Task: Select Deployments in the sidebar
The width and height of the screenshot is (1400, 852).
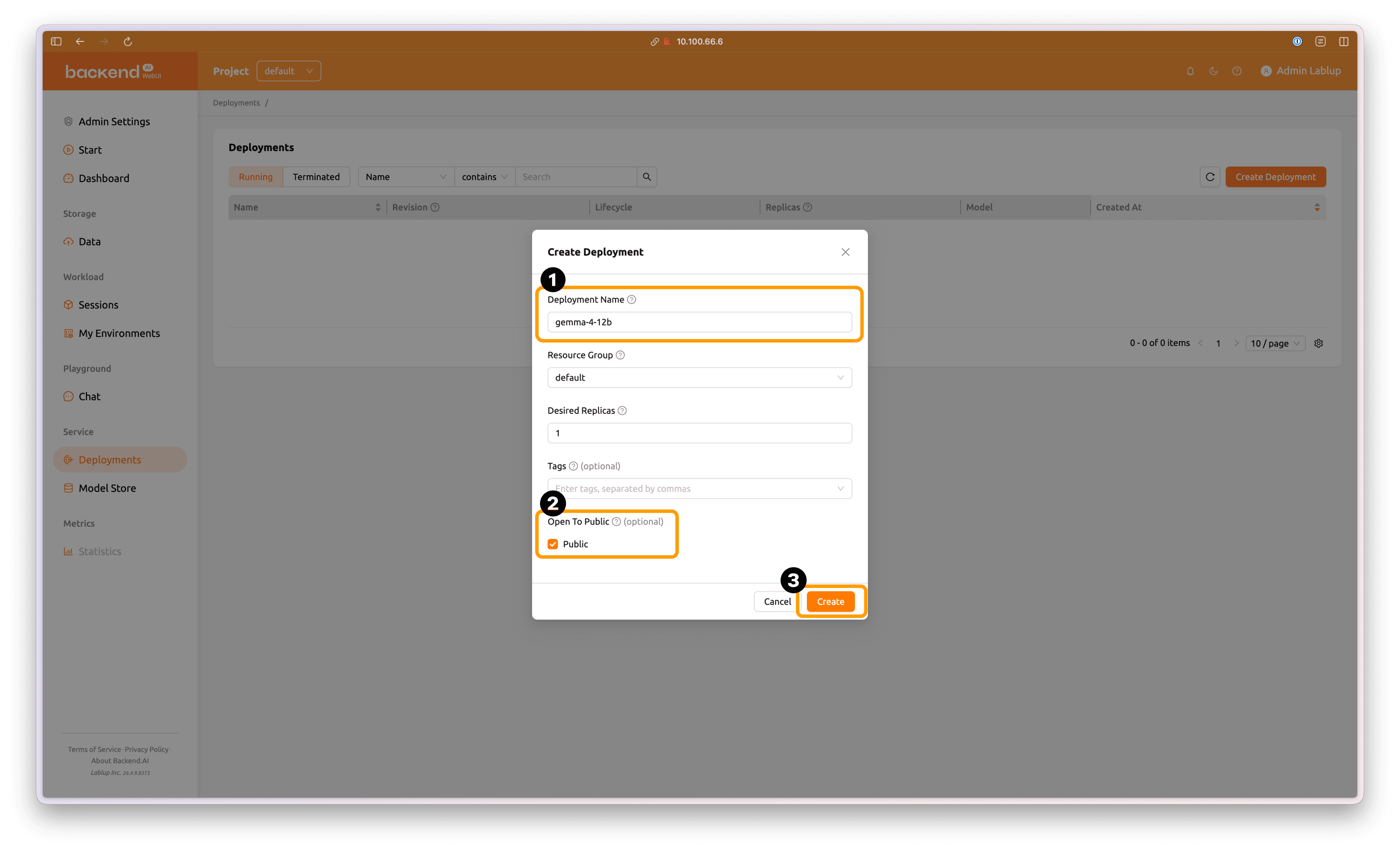Action: (x=120, y=460)
